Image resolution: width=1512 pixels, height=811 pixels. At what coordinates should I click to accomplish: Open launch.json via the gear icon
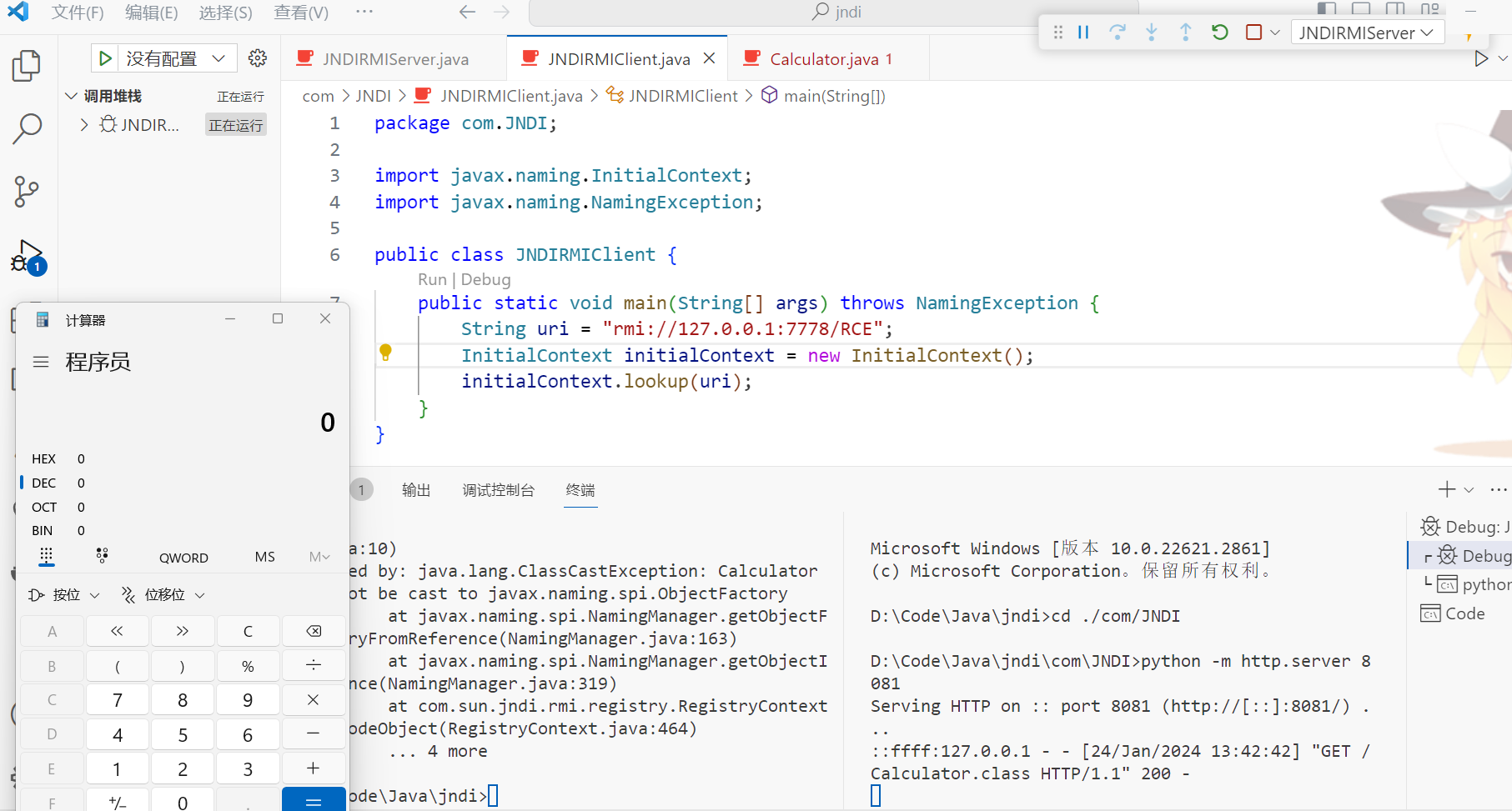(x=258, y=58)
